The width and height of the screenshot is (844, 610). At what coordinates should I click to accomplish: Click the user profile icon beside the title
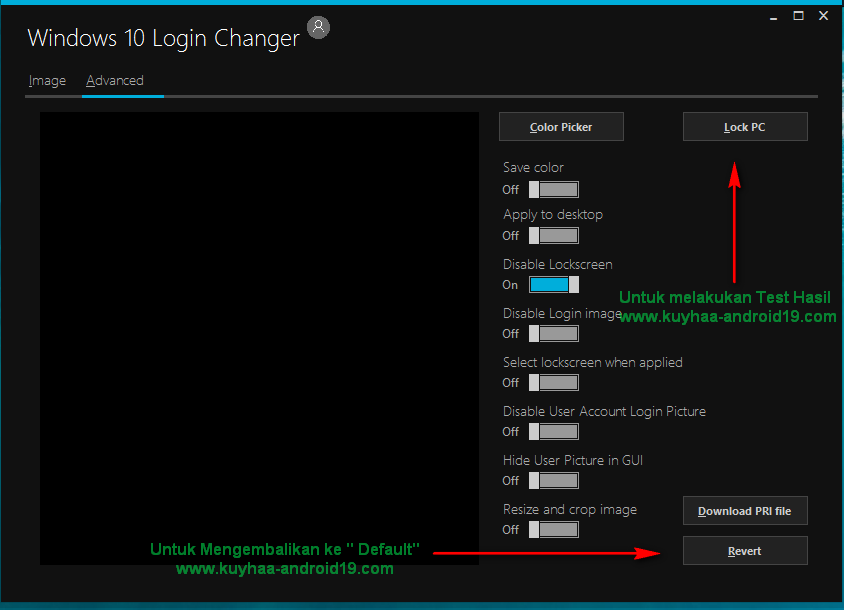pos(318,27)
